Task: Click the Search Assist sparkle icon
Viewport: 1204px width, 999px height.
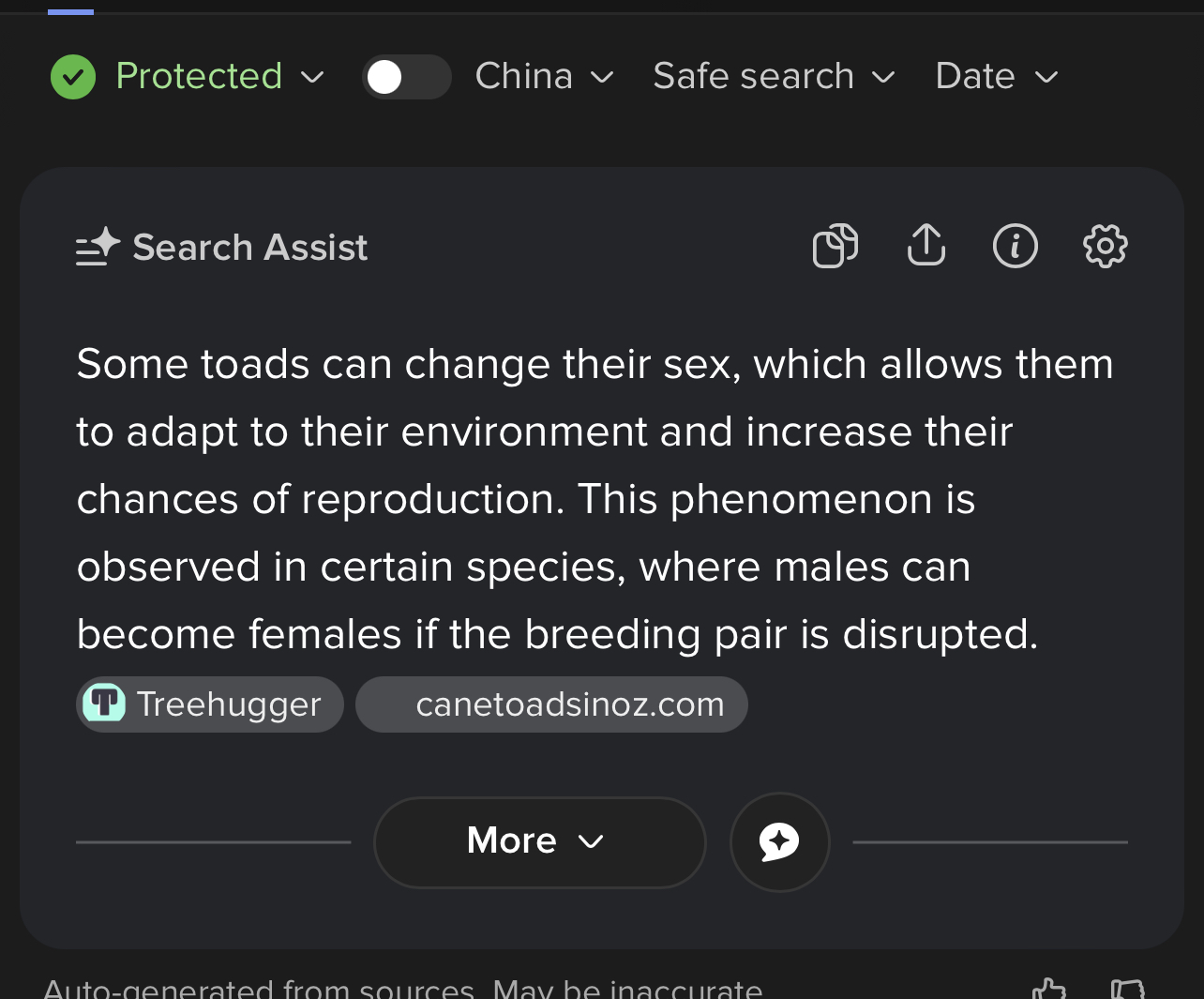Action: coord(98,248)
